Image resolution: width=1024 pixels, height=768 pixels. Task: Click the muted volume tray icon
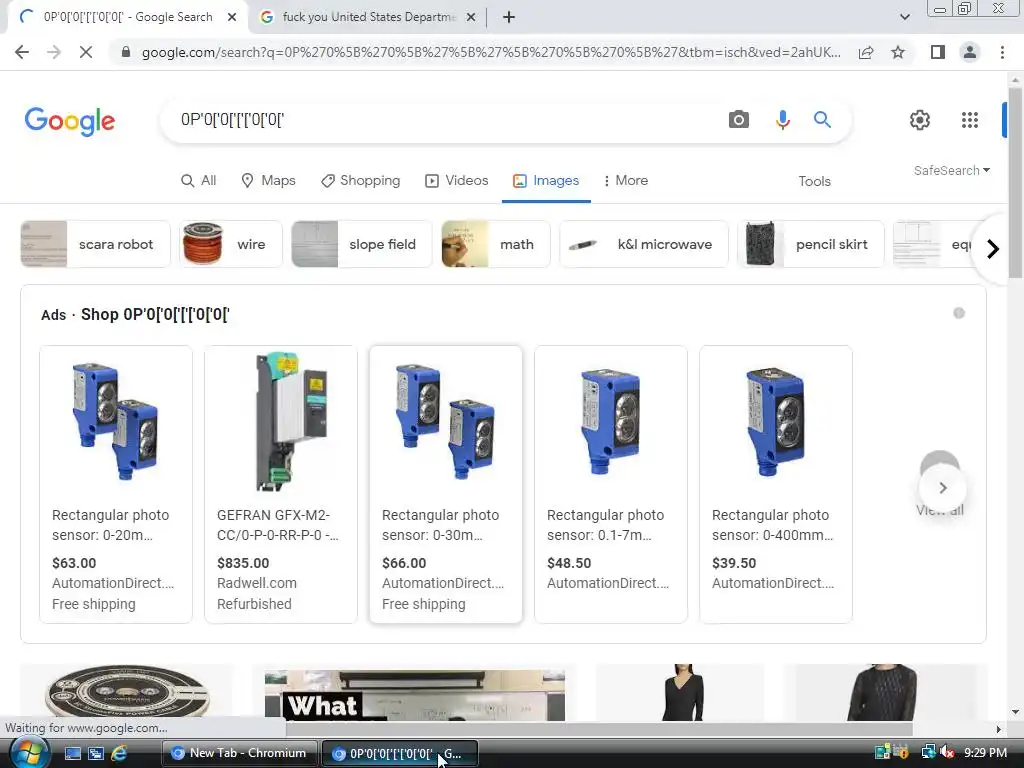pos(946,752)
